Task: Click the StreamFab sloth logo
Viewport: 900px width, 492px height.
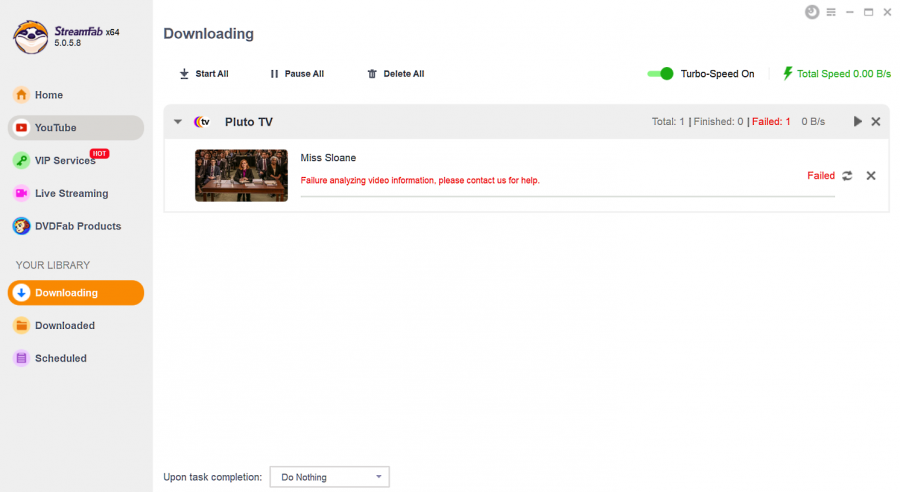Action: click(31, 37)
